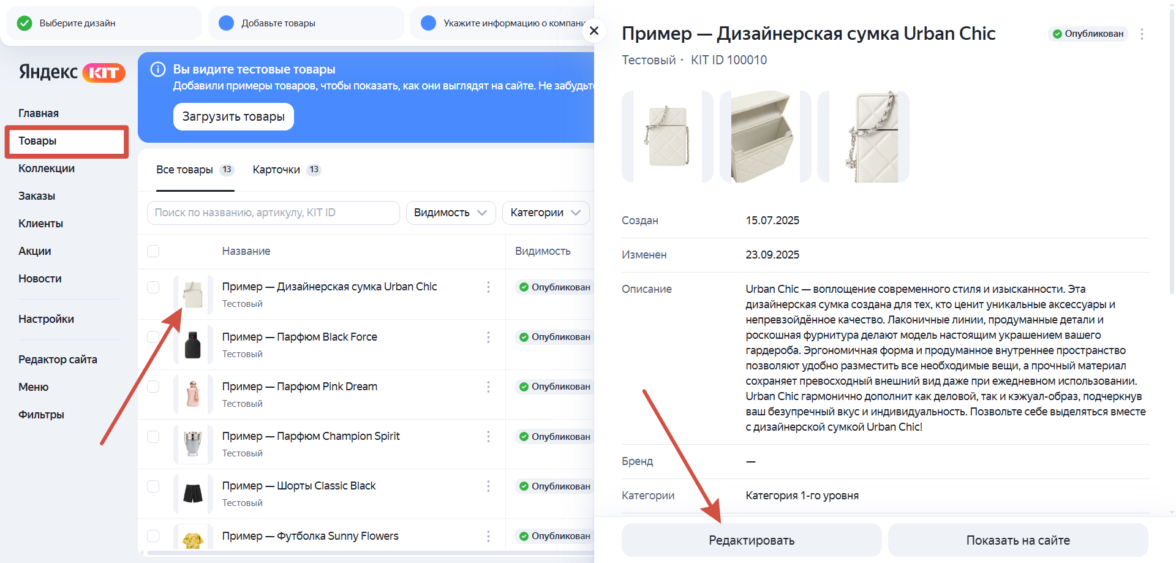Switch to the Карточки tab
Screen dimensions: 1176x563
coord(276,170)
